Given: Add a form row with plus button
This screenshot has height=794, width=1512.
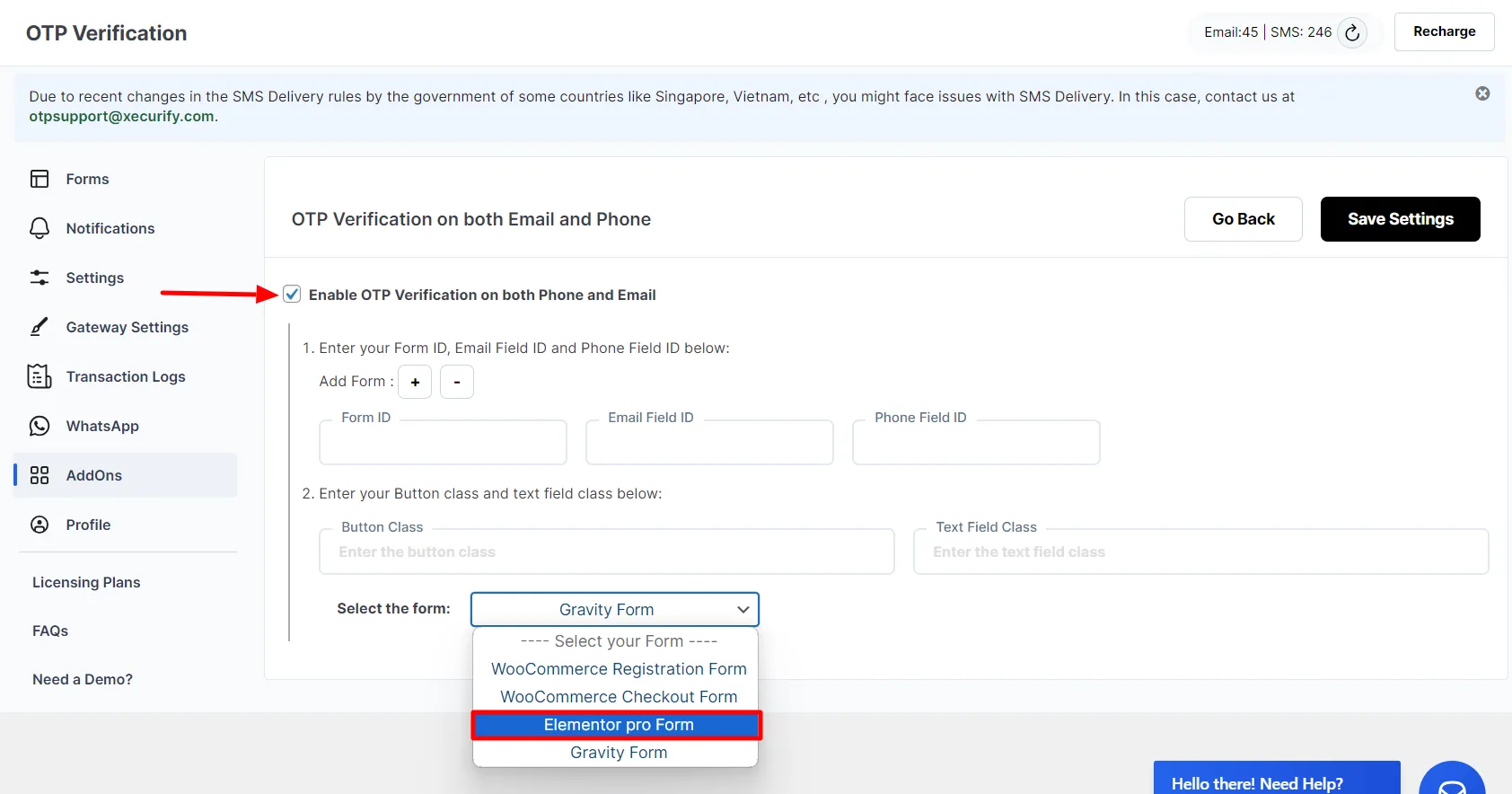Looking at the screenshot, I should 415,382.
